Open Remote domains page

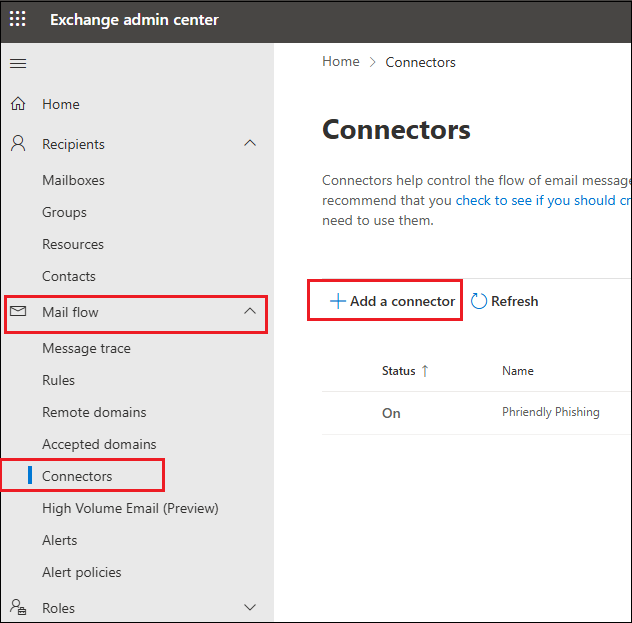(x=94, y=412)
